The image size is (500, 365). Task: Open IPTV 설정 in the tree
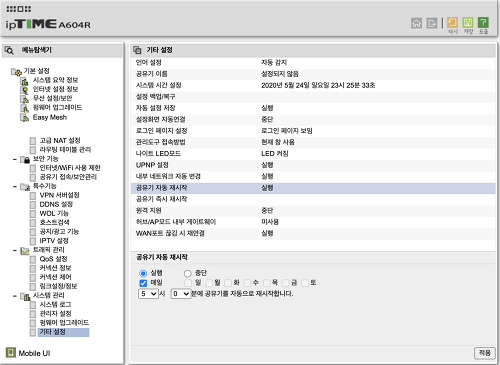tap(54, 241)
